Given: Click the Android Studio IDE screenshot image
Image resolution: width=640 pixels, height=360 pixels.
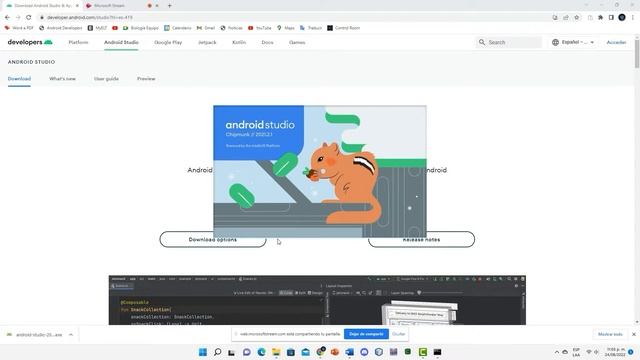Looking at the screenshot, I should (x=317, y=300).
